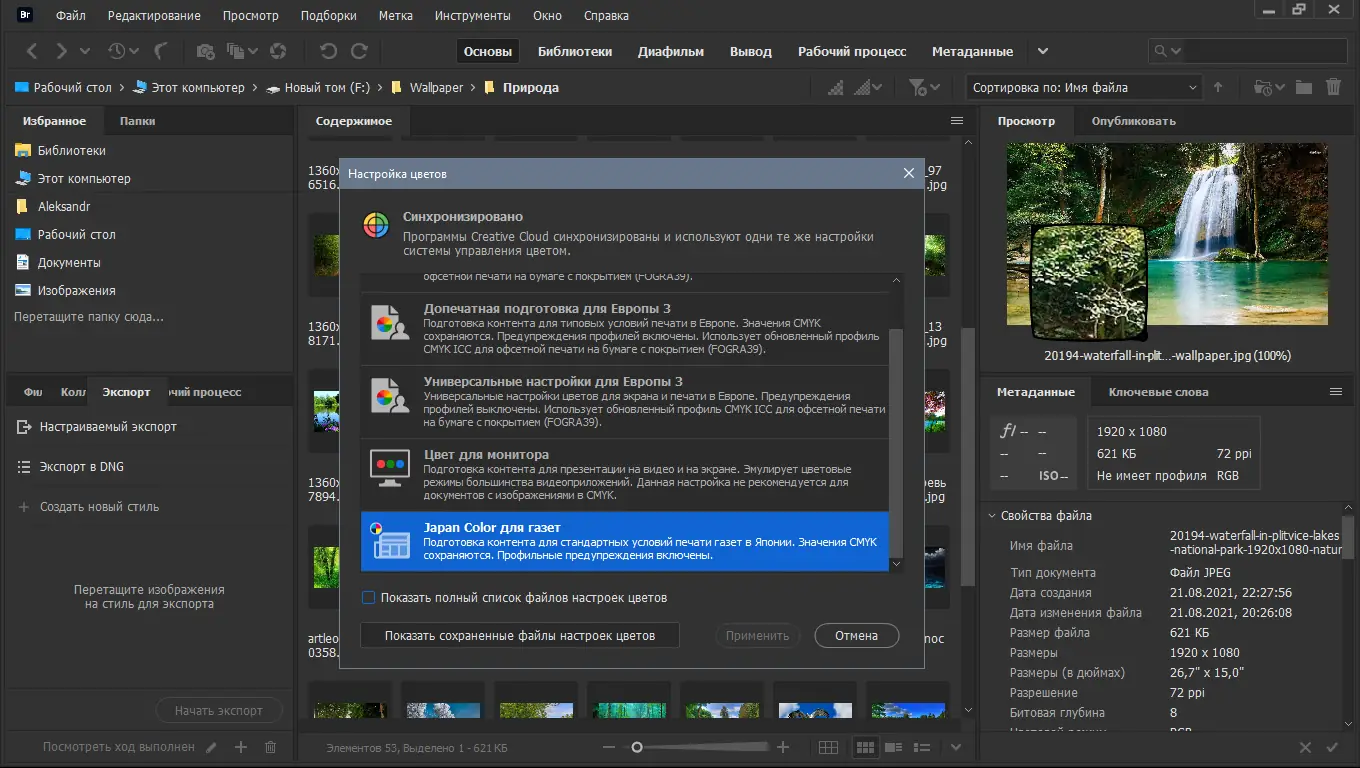The image size is (1360, 768).
Task: Cancel the color settings dialog via Отмена
Action: (x=856, y=635)
